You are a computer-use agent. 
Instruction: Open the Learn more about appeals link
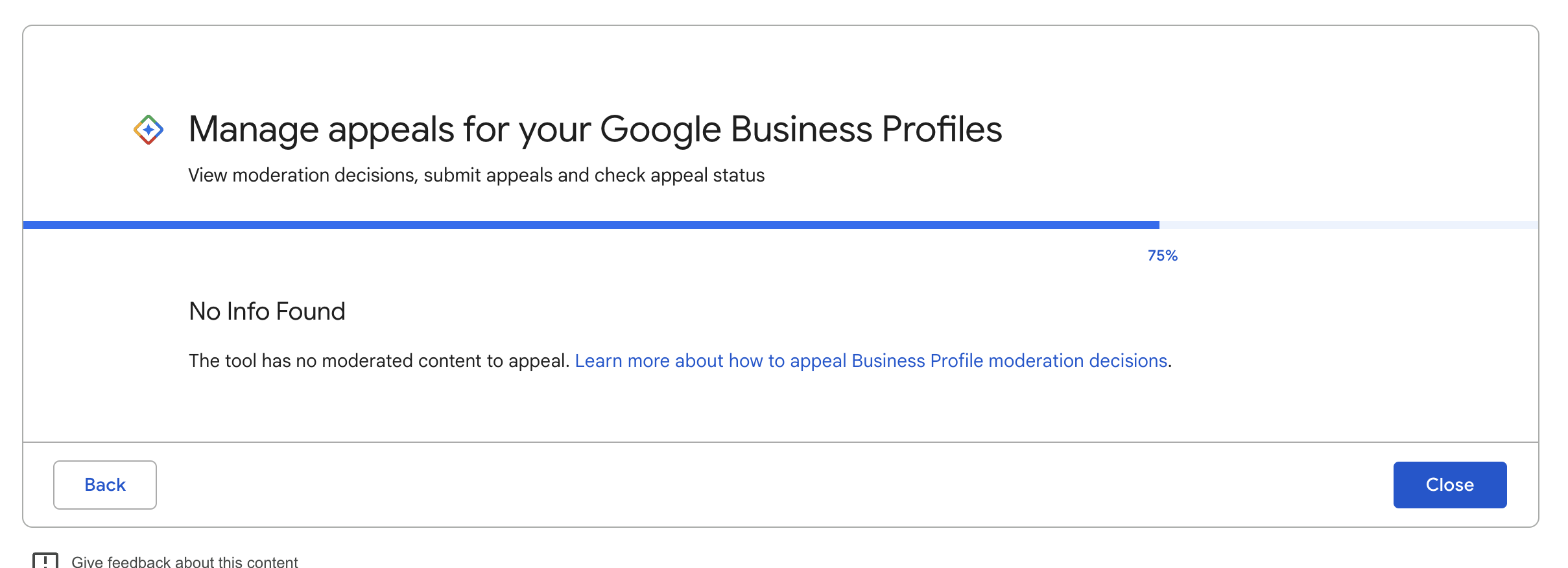[x=871, y=361]
